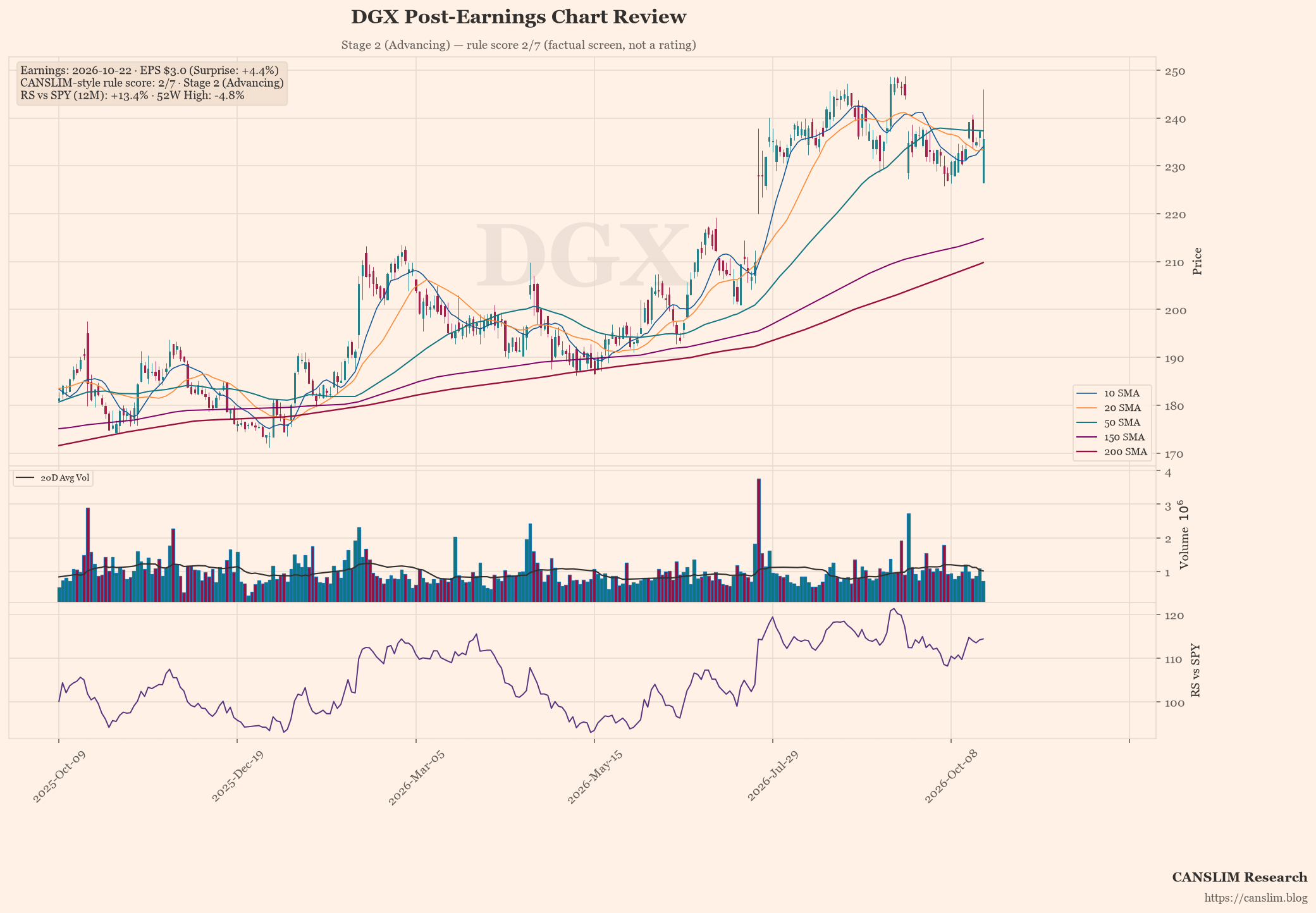
Task: Click the '200' price axis label
Action: point(1176,310)
